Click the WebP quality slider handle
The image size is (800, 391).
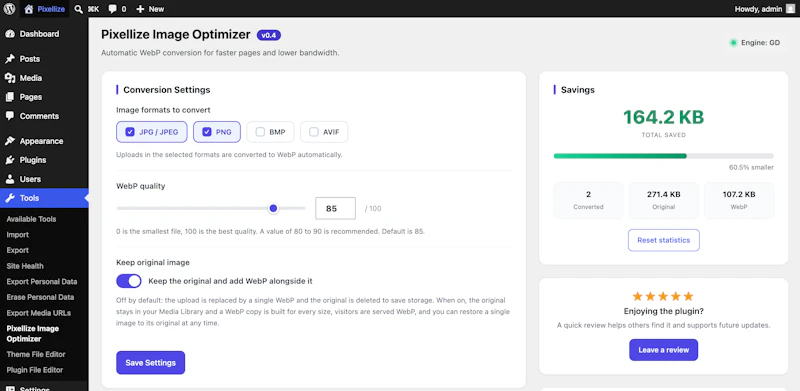point(273,208)
